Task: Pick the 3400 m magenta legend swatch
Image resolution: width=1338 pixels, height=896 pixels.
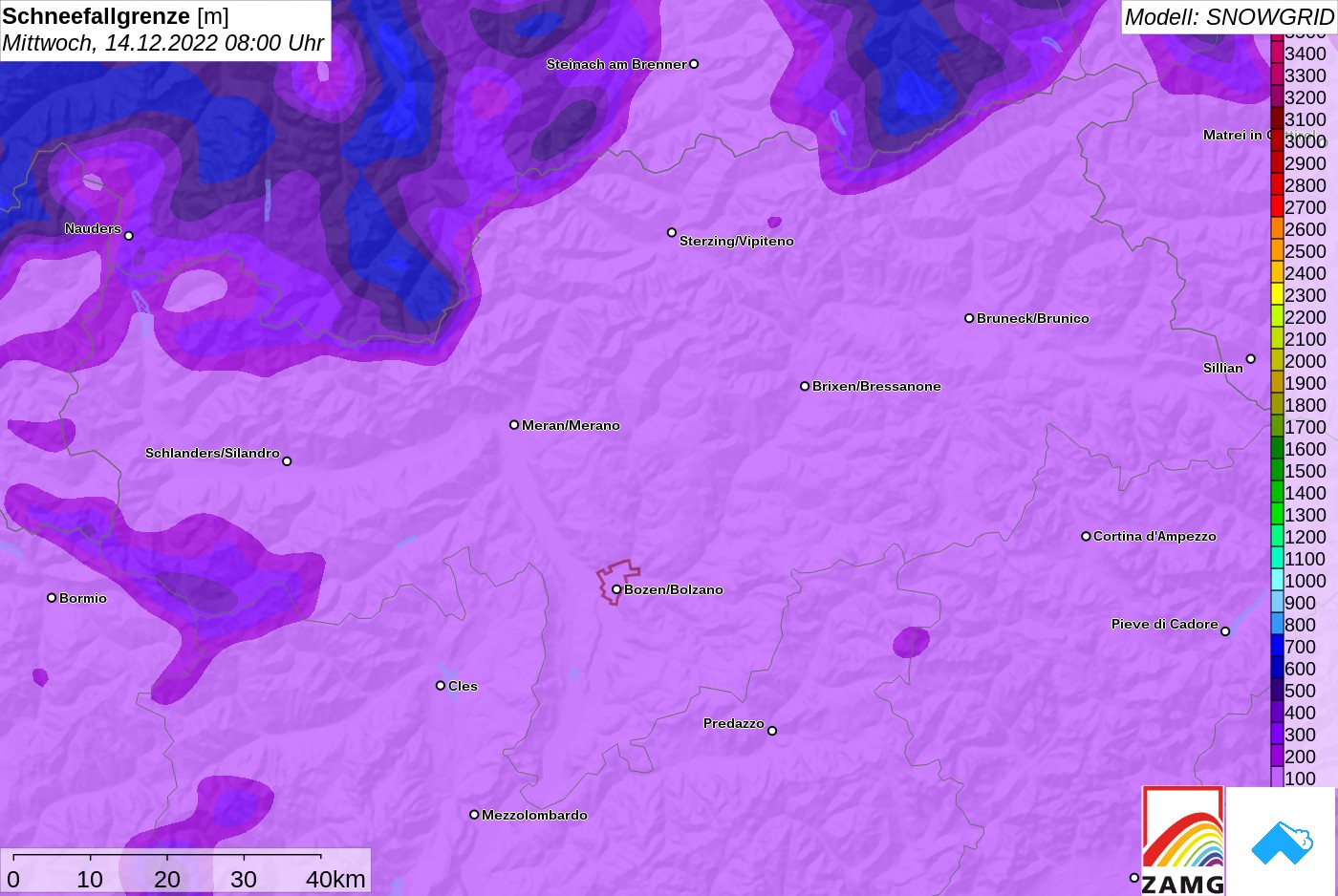Action: click(1277, 53)
